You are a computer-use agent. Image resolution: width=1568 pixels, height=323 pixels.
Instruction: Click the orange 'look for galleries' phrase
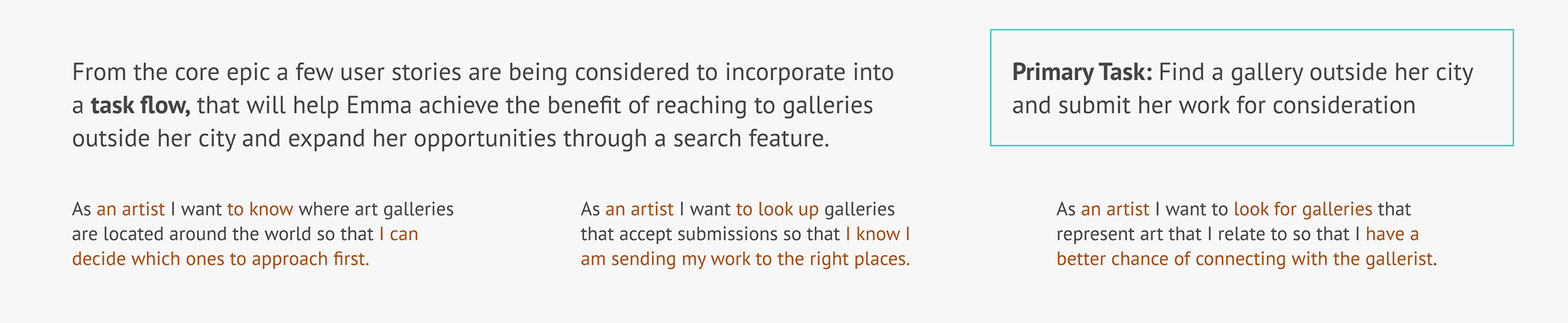[1303, 210]
